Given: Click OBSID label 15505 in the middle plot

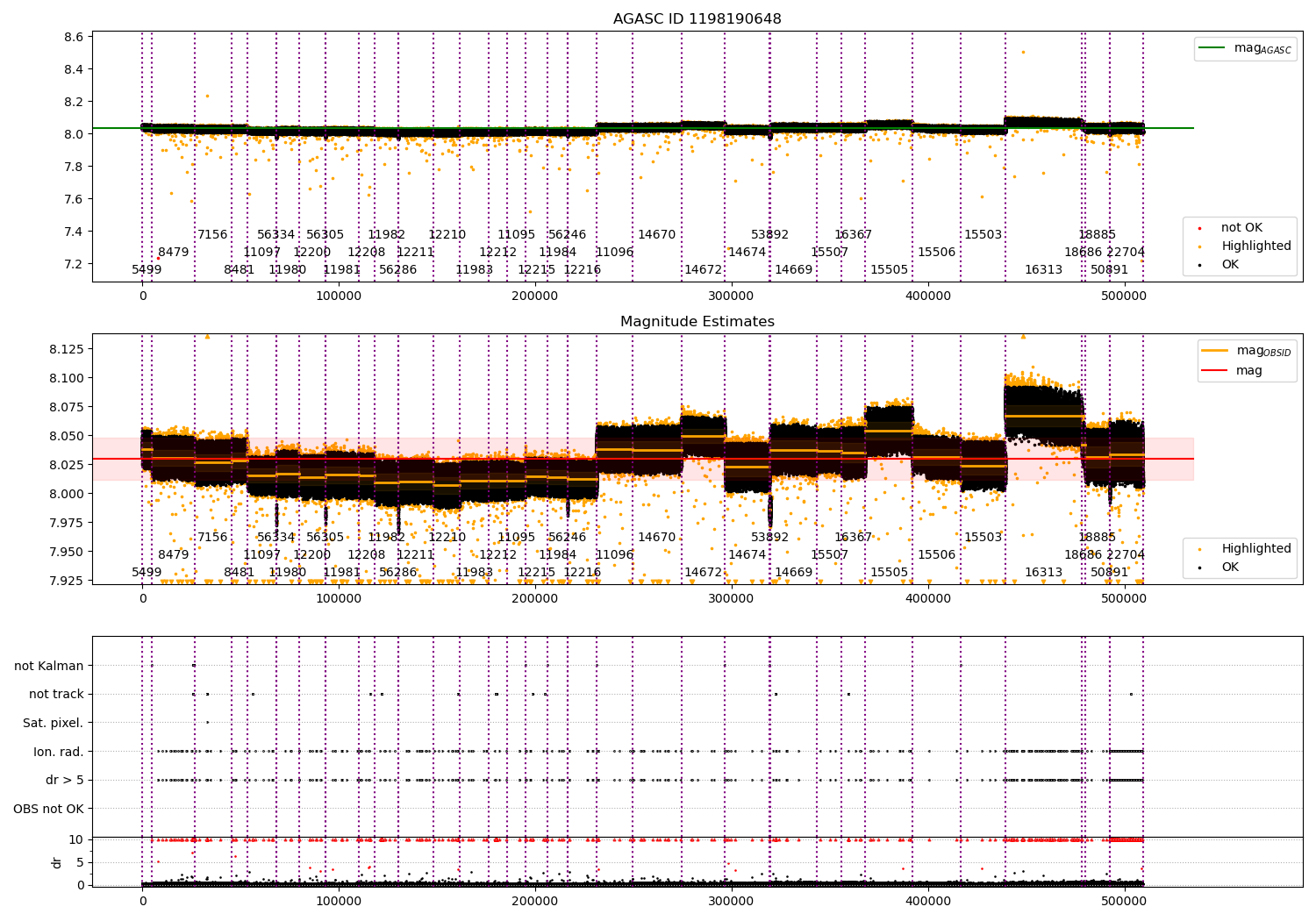Looking at the screenshot, I should pos(889,573).
